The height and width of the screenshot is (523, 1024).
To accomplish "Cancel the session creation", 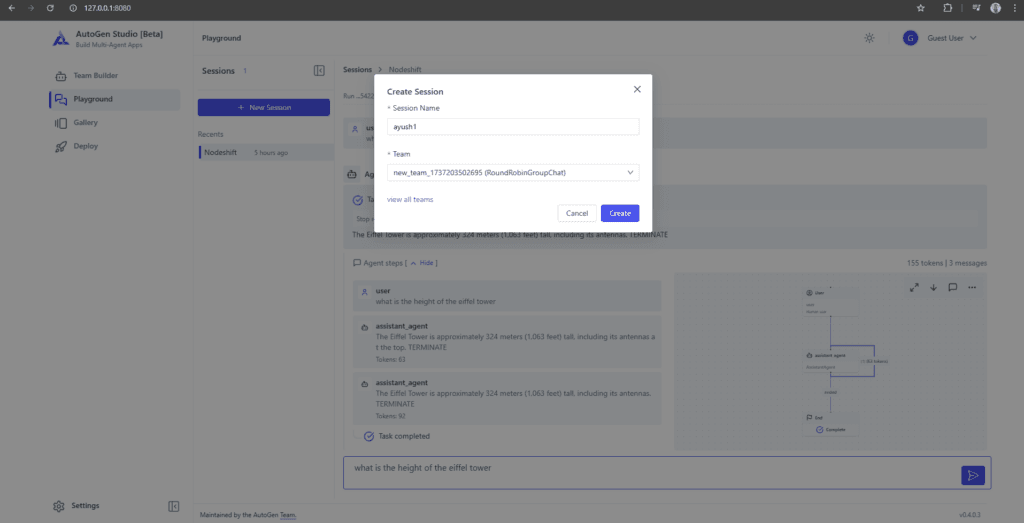I will tap(577, 214).
